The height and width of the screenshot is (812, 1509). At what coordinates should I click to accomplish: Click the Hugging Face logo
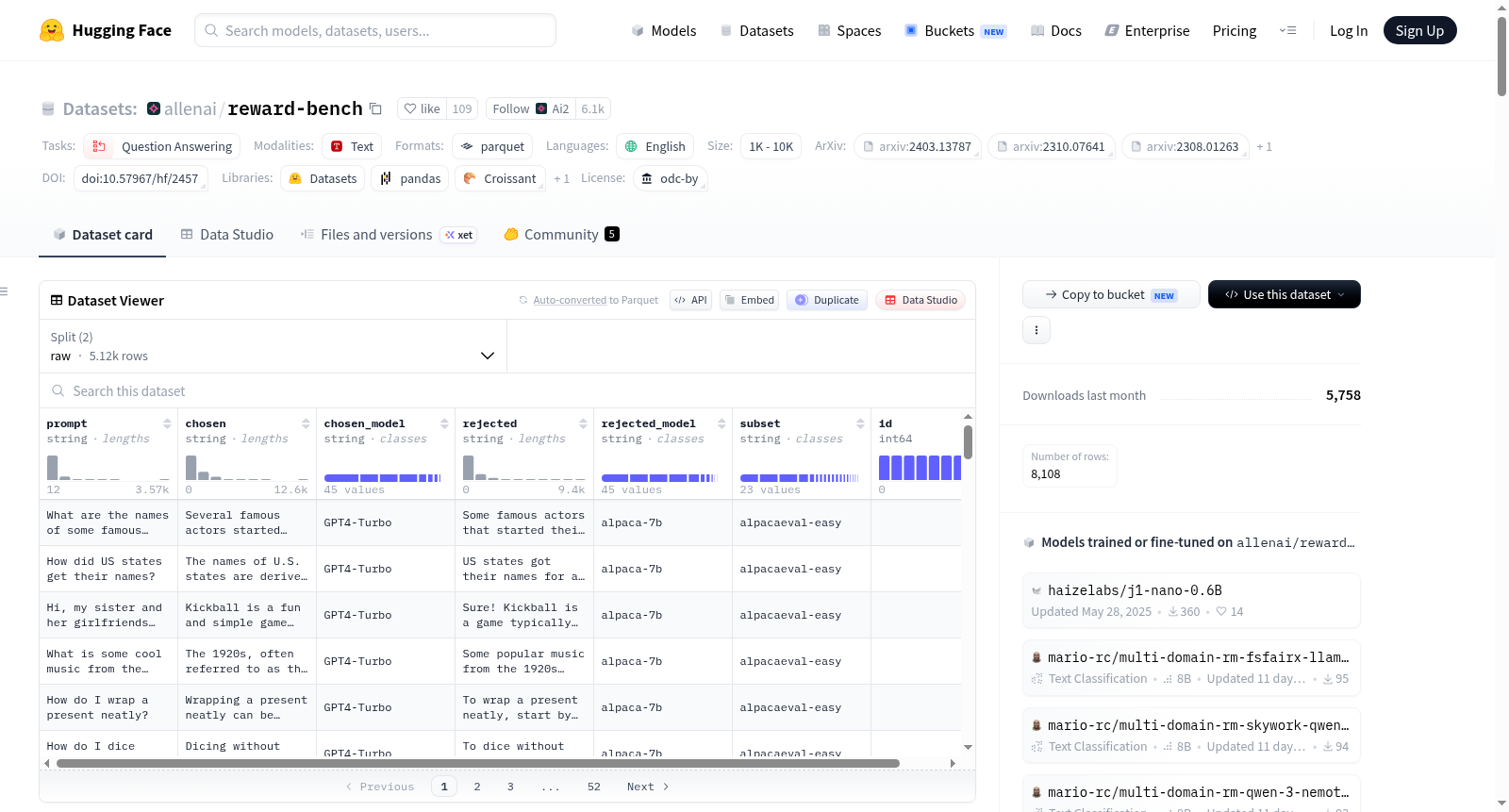[x=52, y=30]
